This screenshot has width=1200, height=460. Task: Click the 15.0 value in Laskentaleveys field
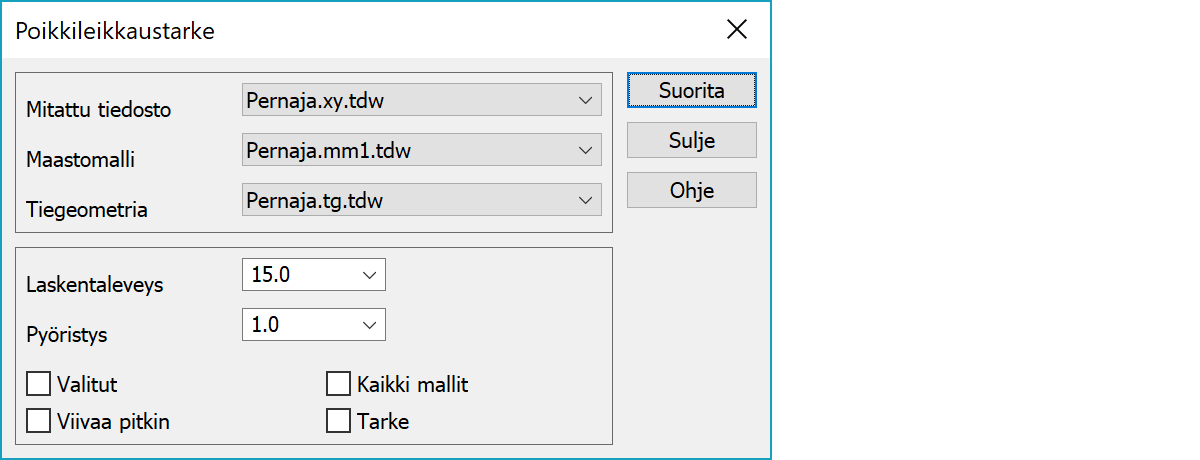pyautogui.click(x=271, y=275)
